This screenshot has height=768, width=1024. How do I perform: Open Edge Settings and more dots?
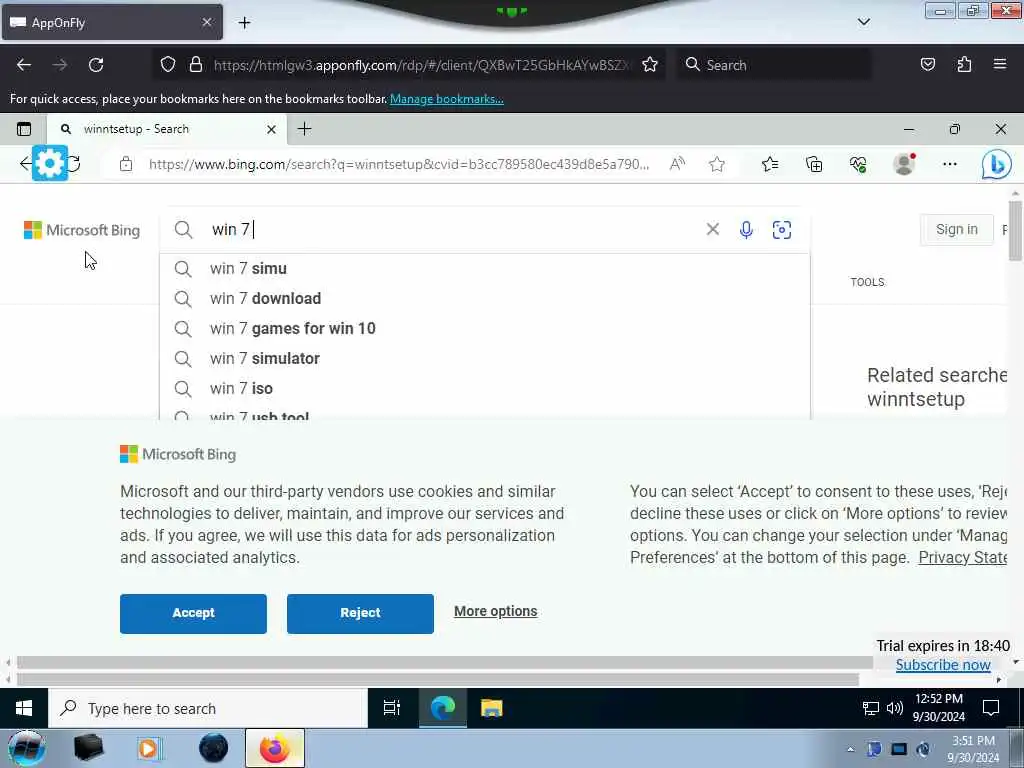click(x=950, y=164)
